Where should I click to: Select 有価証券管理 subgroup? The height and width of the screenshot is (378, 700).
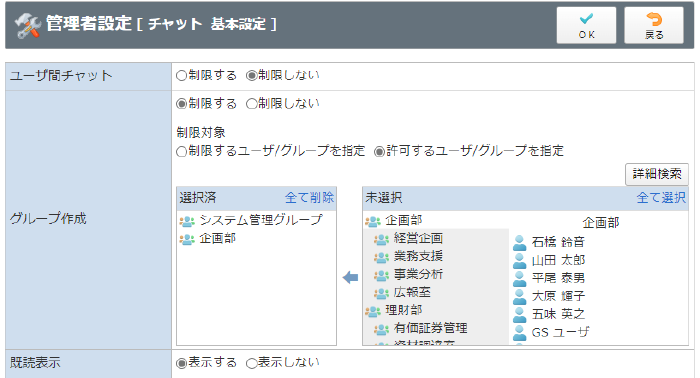click(430, 328)
